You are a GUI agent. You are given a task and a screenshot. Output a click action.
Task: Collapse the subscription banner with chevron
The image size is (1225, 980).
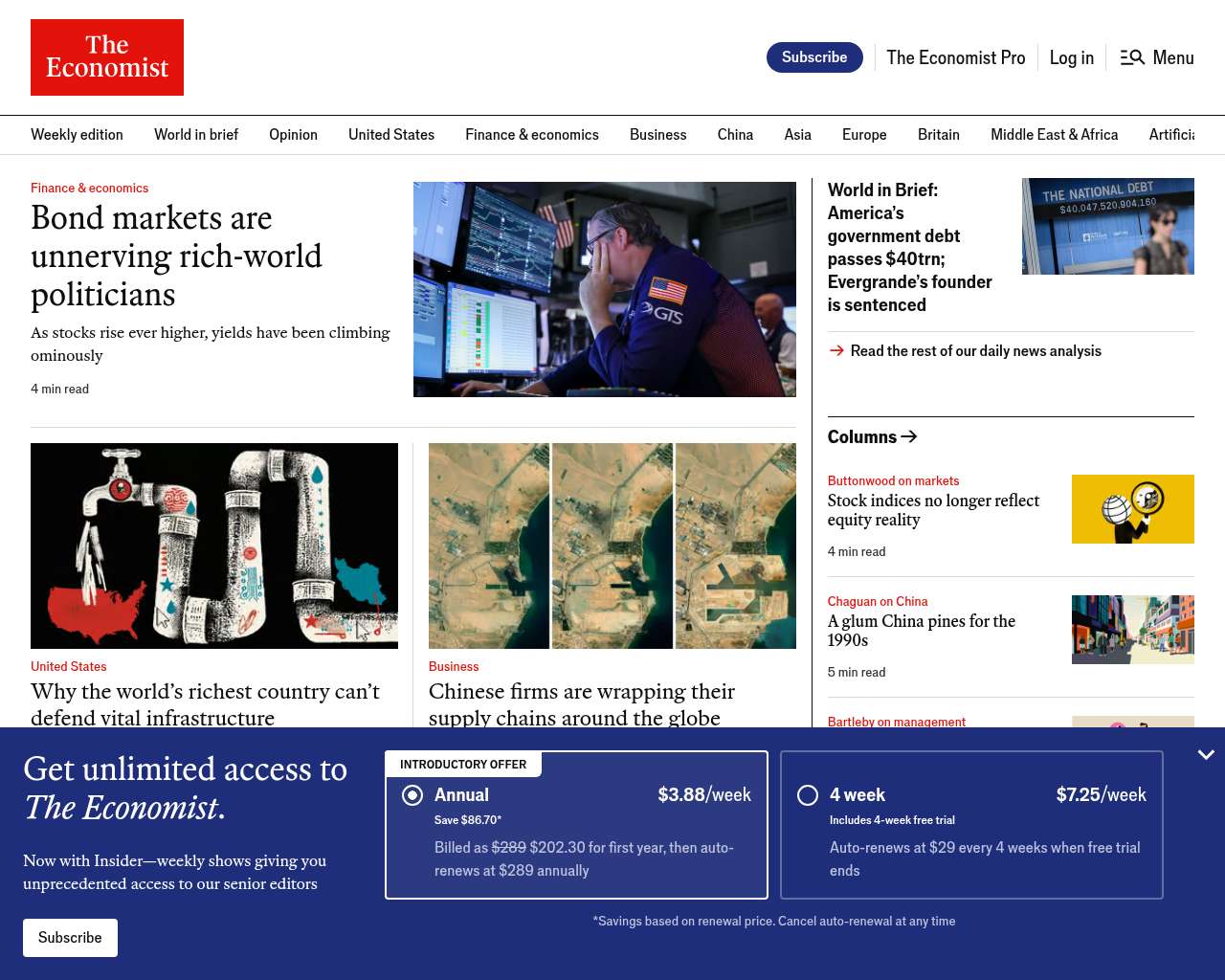pyautogui.click(x=1206, y=755)
